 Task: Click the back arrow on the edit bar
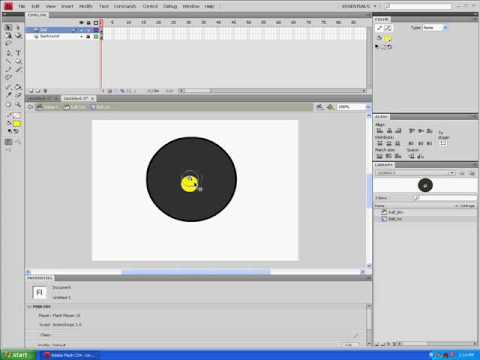tap(30, 107)
